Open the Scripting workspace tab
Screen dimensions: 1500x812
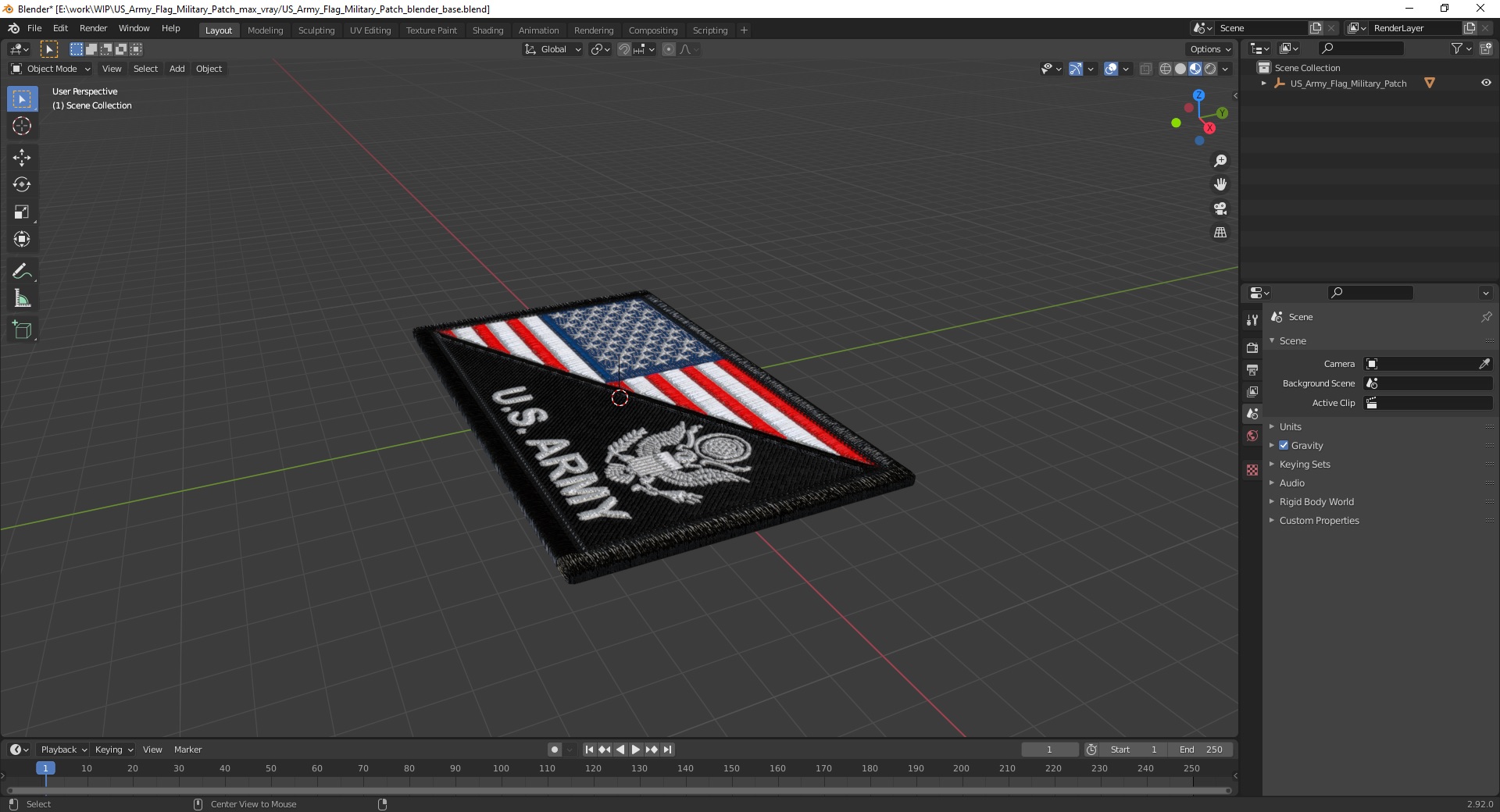point(709,30)
